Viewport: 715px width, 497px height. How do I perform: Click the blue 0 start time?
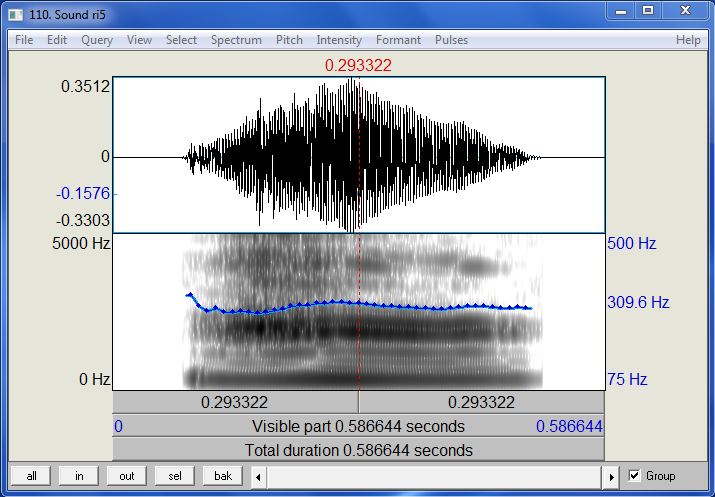click(x=118, y=426)
